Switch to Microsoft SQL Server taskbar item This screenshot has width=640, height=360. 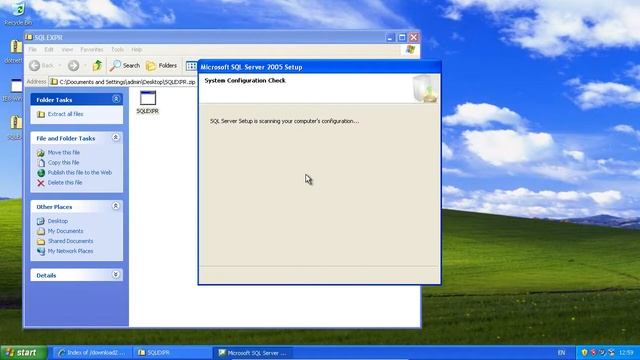pyautogui.click(x=253, y=353)
